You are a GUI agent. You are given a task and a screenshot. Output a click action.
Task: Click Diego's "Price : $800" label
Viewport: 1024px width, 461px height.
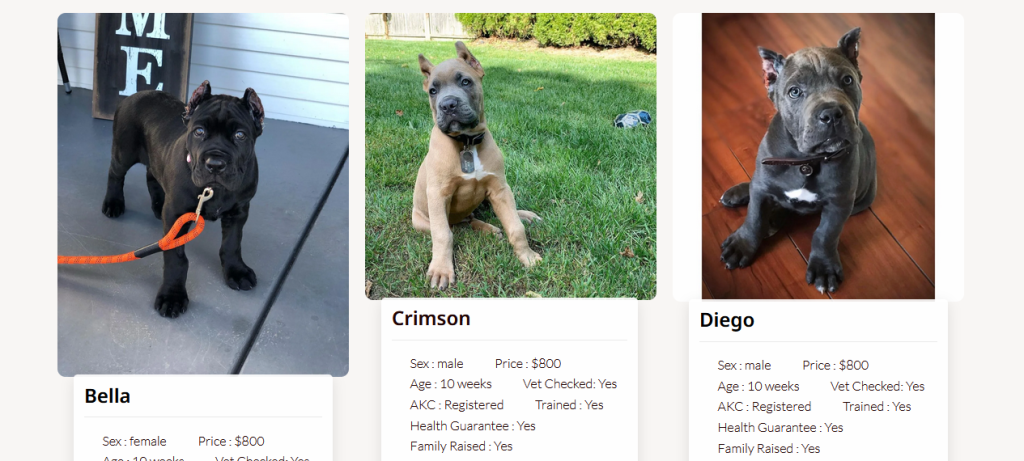click(836, 366)
